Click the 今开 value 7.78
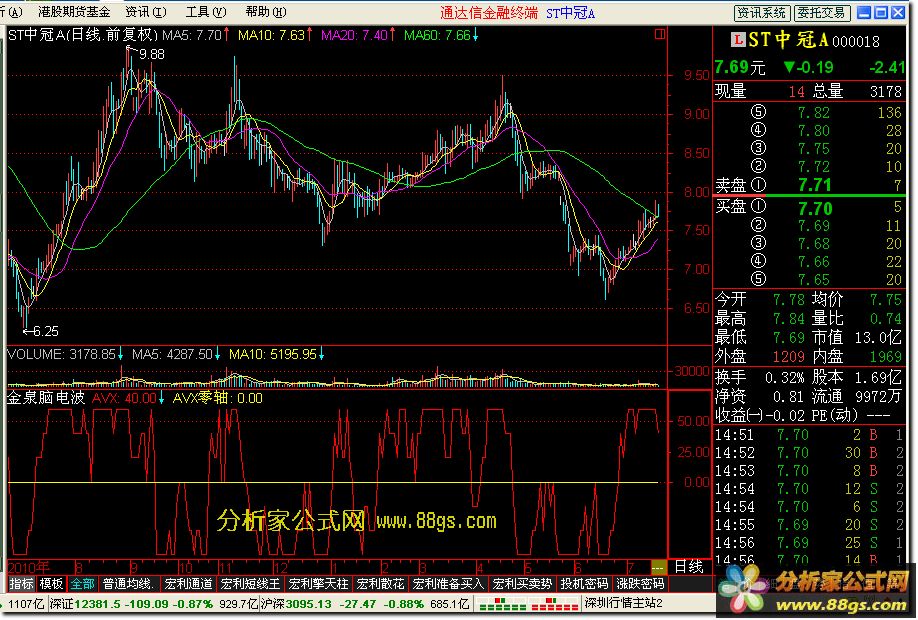This screenshot has height=620, width=918. [789, 300]
